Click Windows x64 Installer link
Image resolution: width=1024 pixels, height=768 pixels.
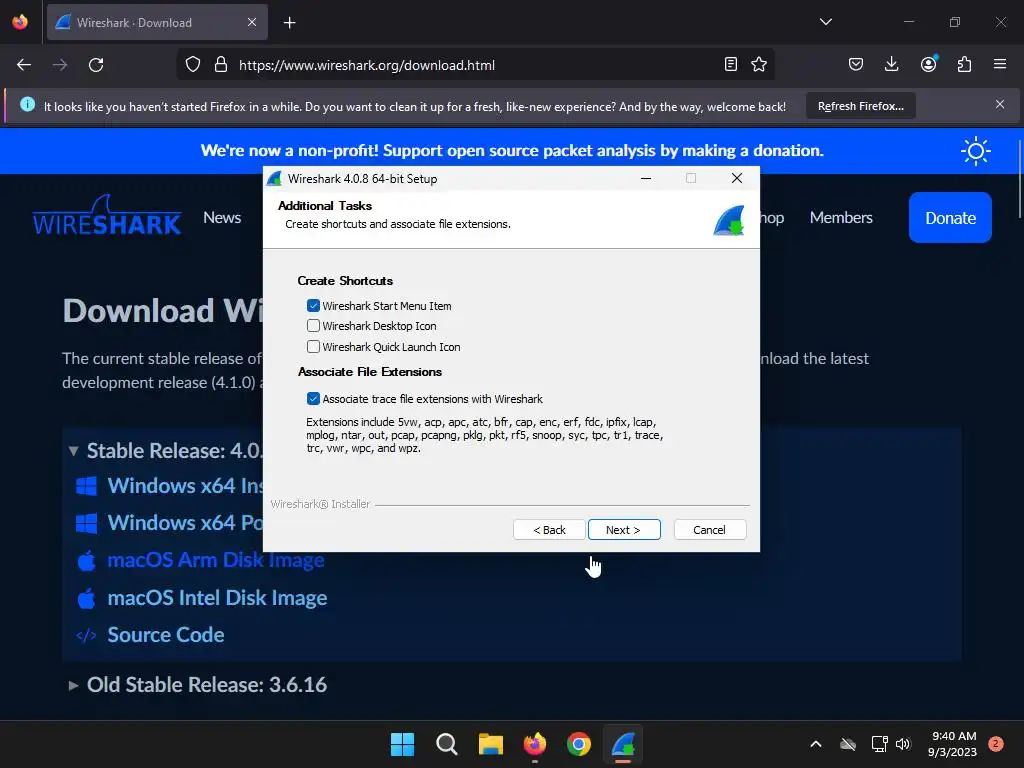click(185, 486)
